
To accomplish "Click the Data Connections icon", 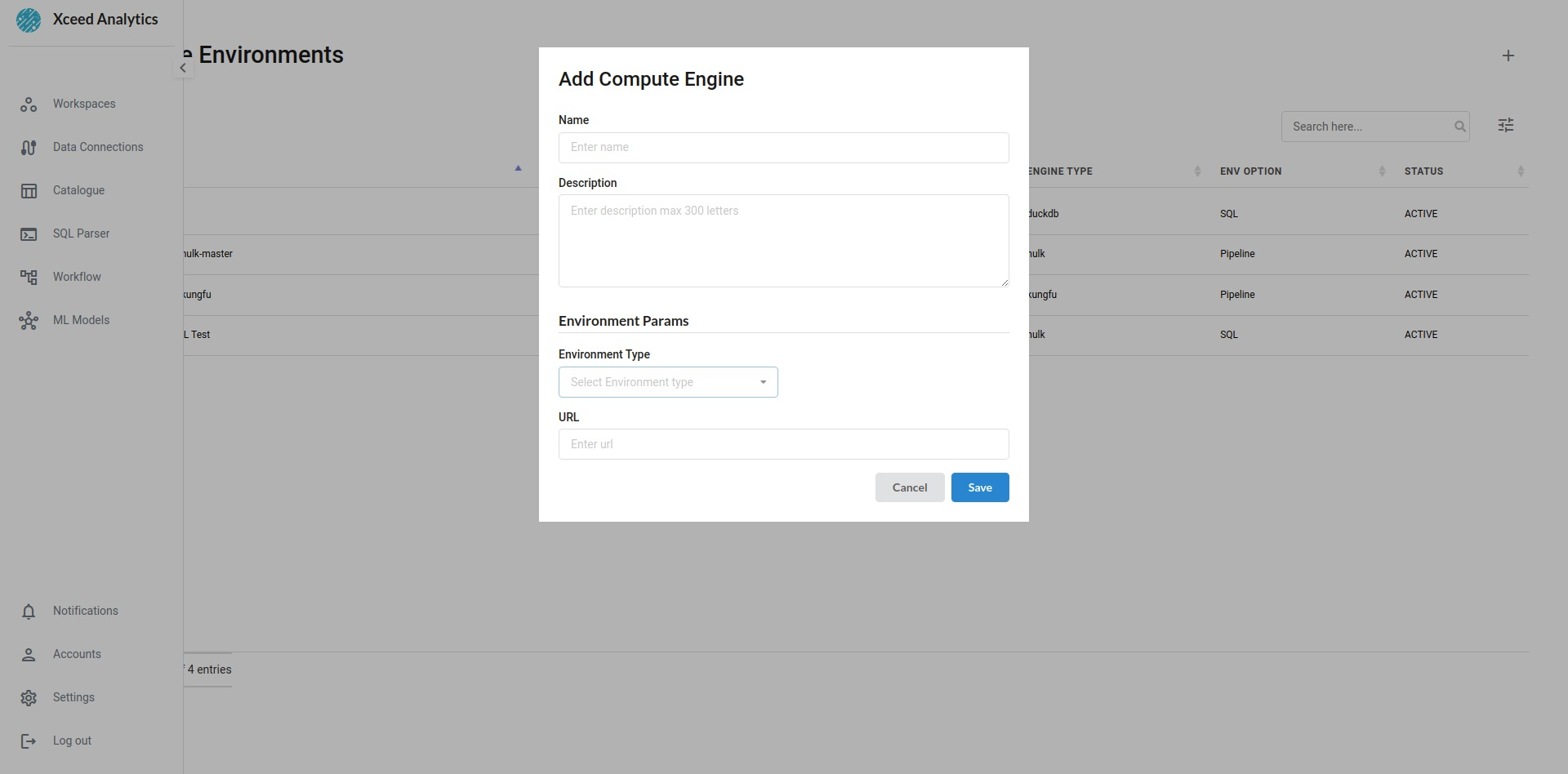I will coord(29,148).
